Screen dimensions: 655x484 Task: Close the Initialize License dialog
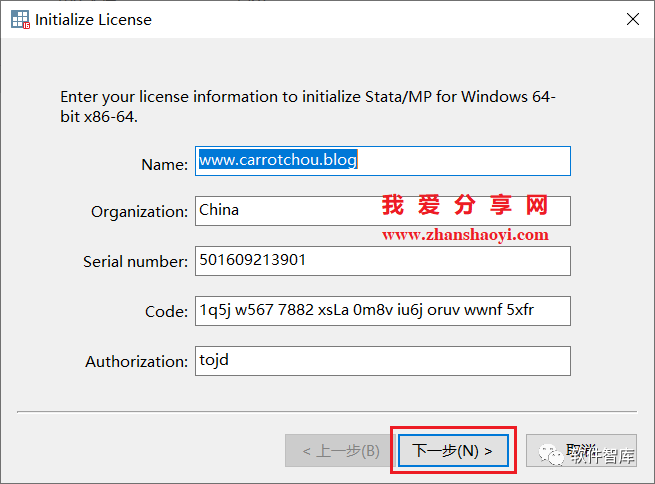click(633, 19)
